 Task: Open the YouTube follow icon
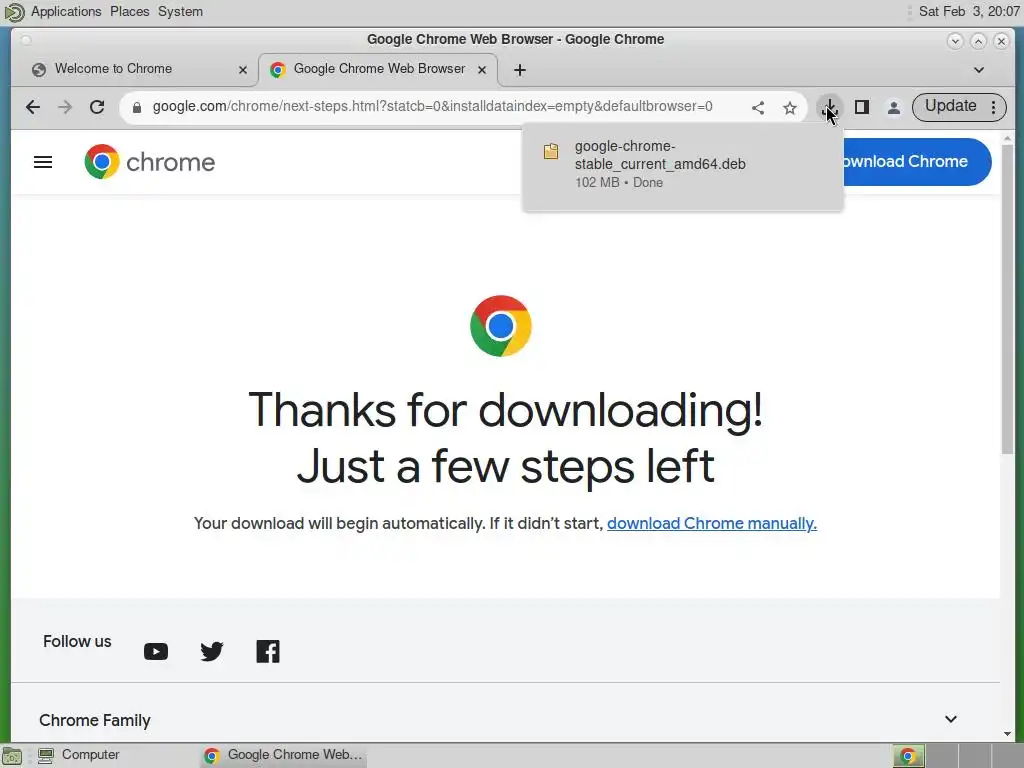pos(155,651)
